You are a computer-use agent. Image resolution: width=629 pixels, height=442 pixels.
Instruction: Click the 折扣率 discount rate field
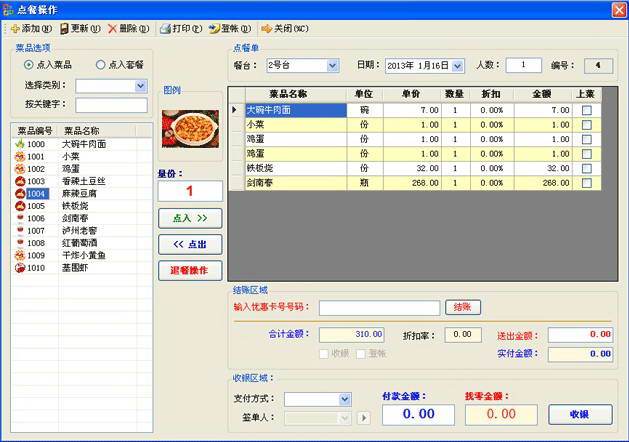pyautogui.click(x=463, y=335)
